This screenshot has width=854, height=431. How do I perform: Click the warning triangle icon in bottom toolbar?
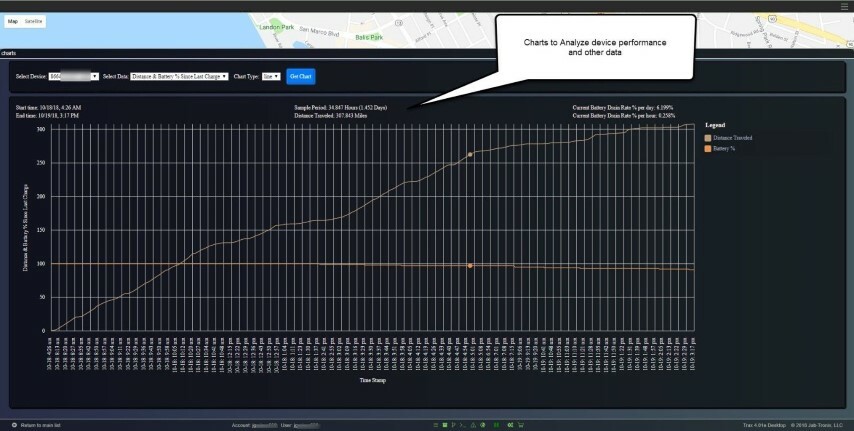[x=473, y=425]
